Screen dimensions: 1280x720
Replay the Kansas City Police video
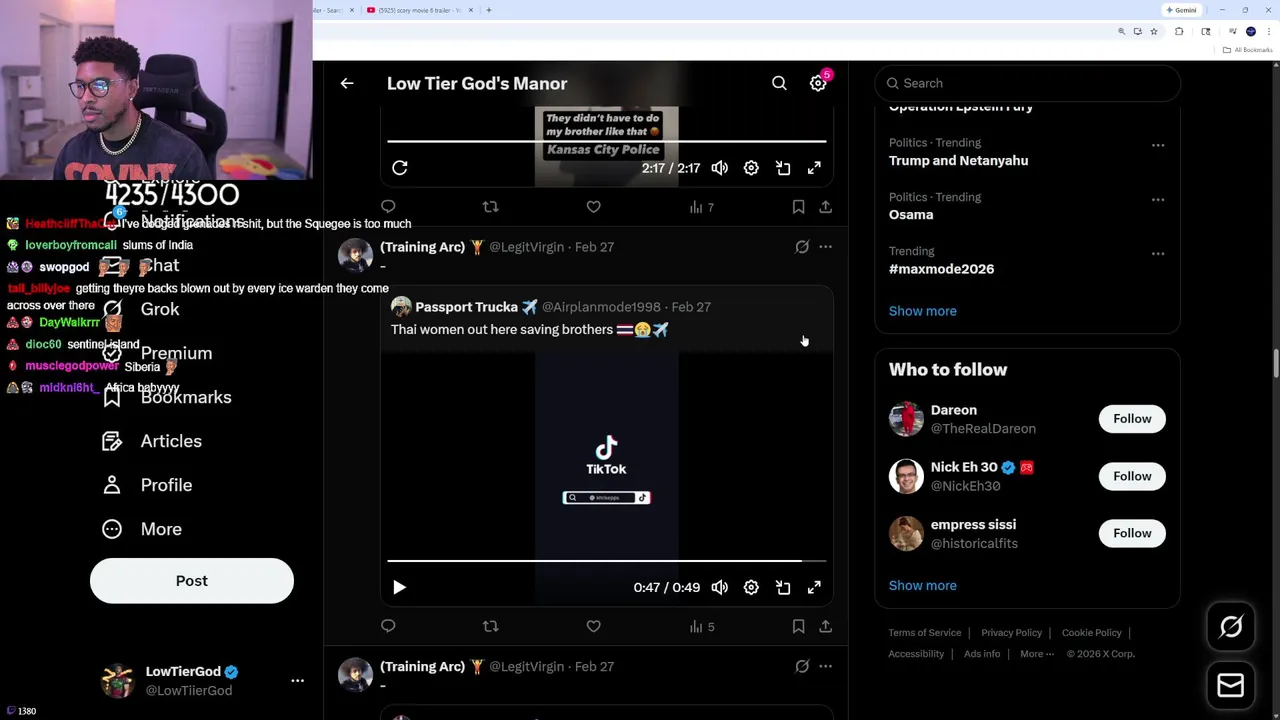400,168
